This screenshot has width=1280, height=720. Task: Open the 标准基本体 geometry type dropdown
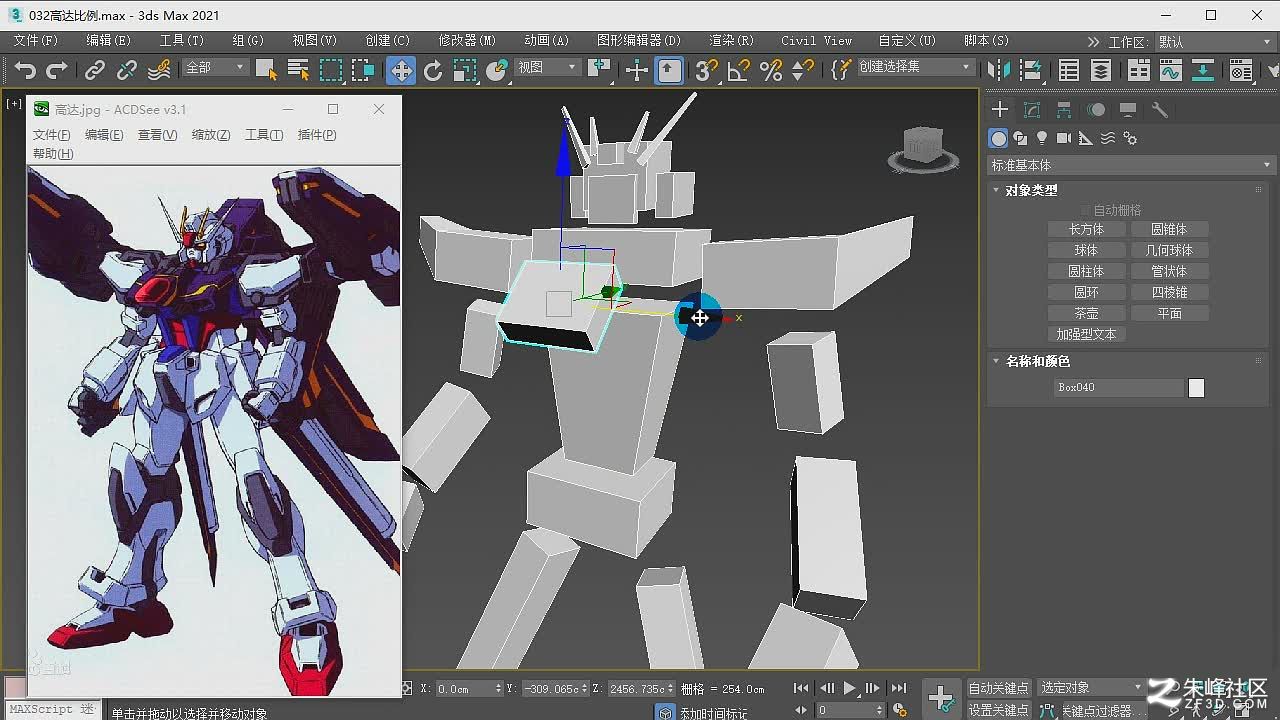pyautogui.click(x=1131, y=165)
